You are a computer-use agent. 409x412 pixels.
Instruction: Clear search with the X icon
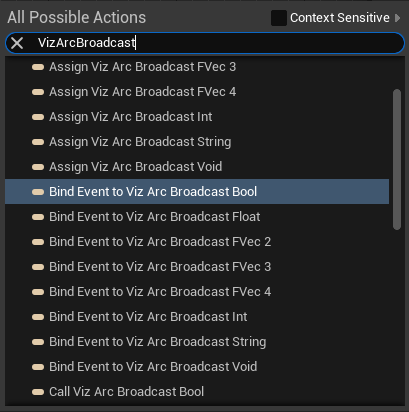(17, 43)
